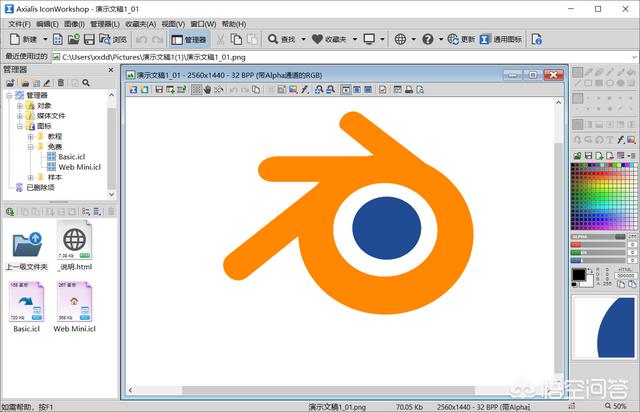Click the Update (更新) toolbar button
The width and height of the screenshot is (640, 412).
461,39
